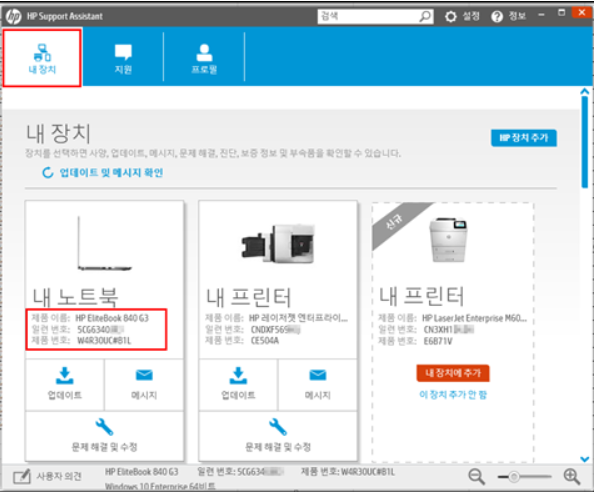Click status bar text HP EliteBook 840 G3
Viewport: 594px width, 493px height.
[141, 472]
